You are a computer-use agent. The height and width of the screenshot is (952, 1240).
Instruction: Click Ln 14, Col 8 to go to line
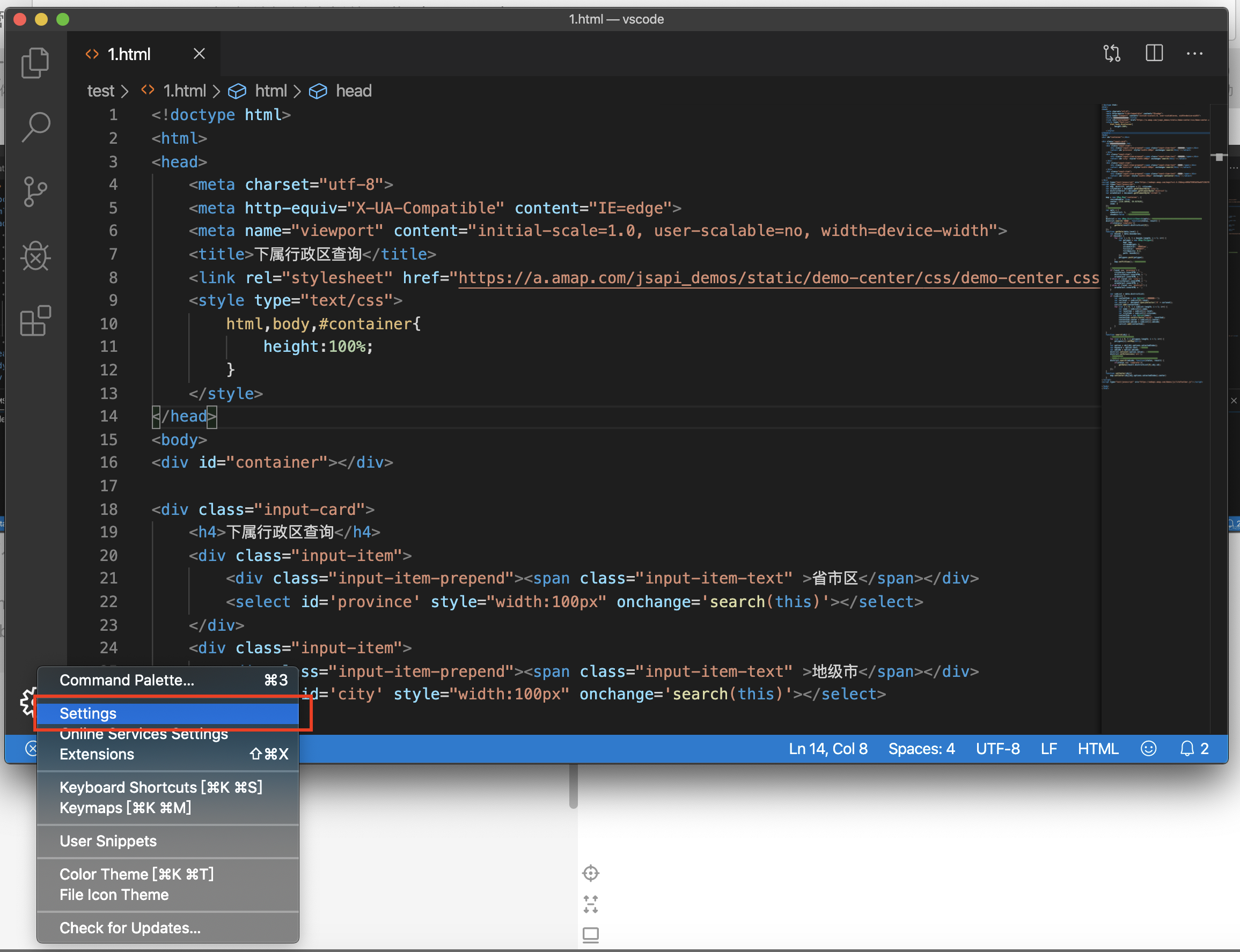828,748
